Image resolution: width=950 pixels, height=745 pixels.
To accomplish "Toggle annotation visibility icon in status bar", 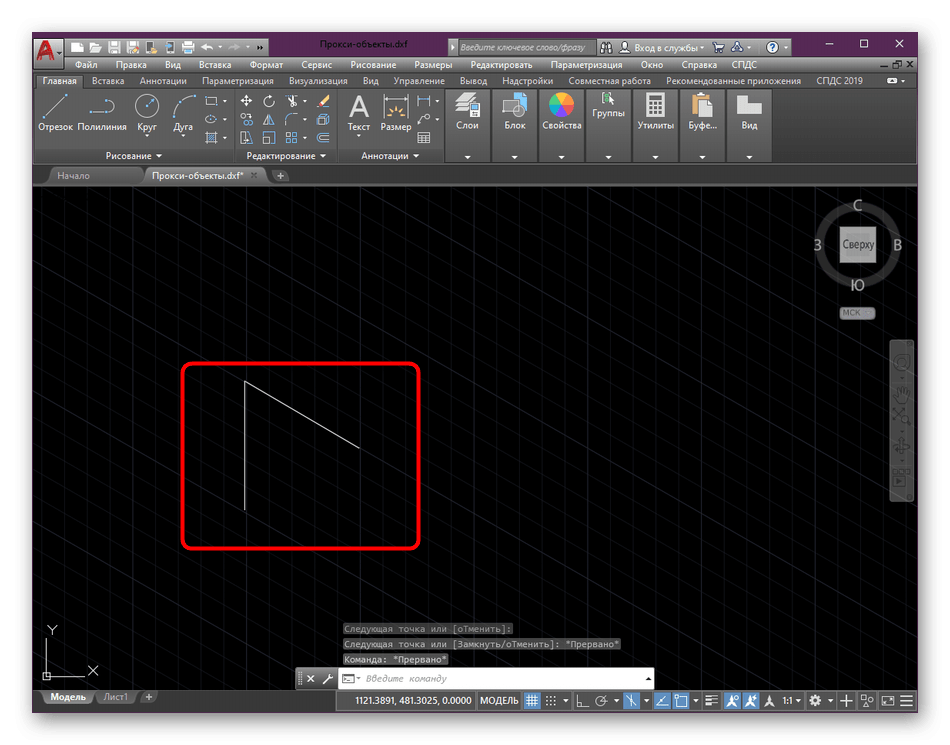I will pyautogui.click(x=732, y=700).
